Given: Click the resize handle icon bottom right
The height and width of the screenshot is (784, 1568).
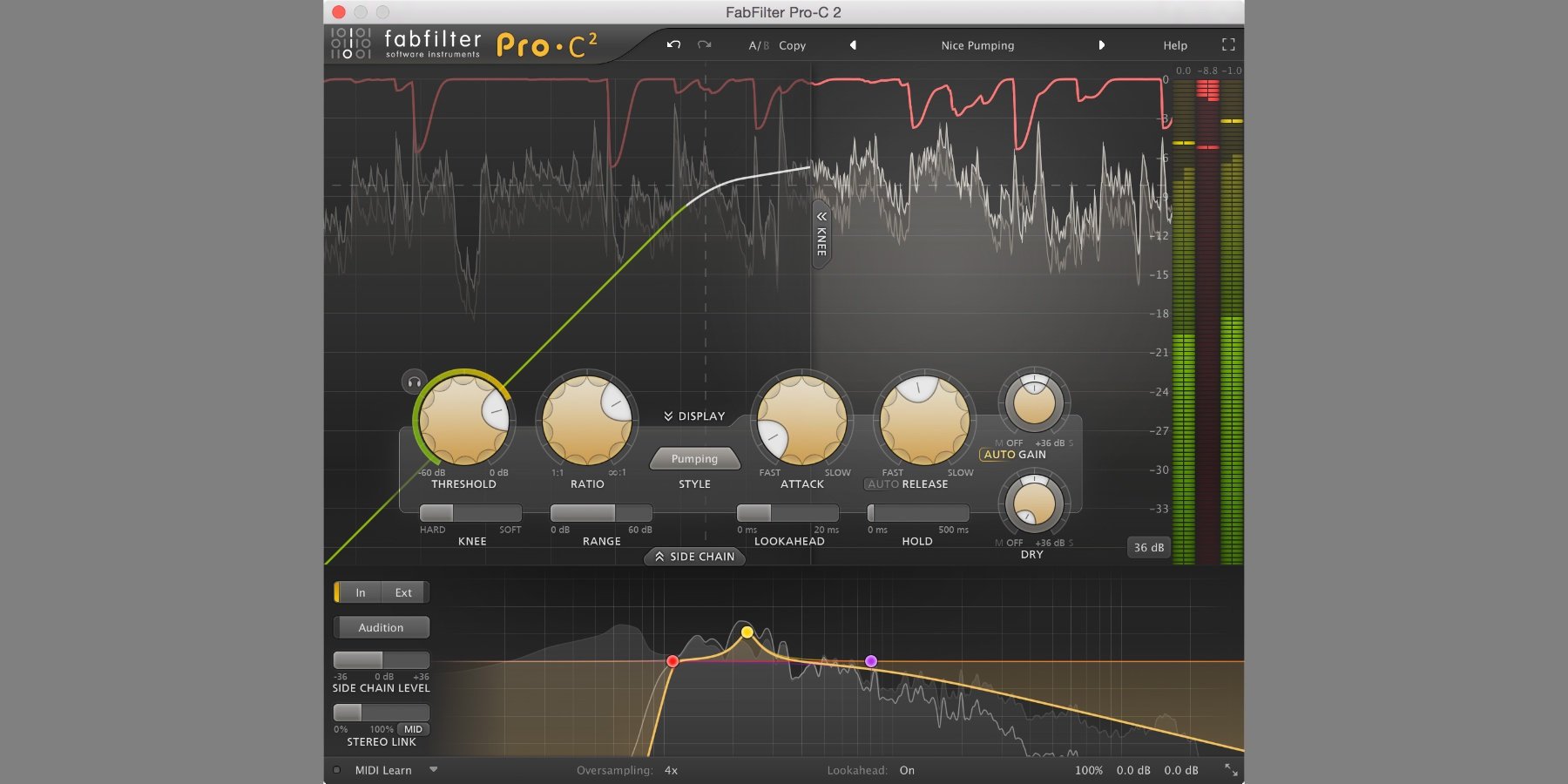Looking at the screenshot, I should click(1230, 770).
